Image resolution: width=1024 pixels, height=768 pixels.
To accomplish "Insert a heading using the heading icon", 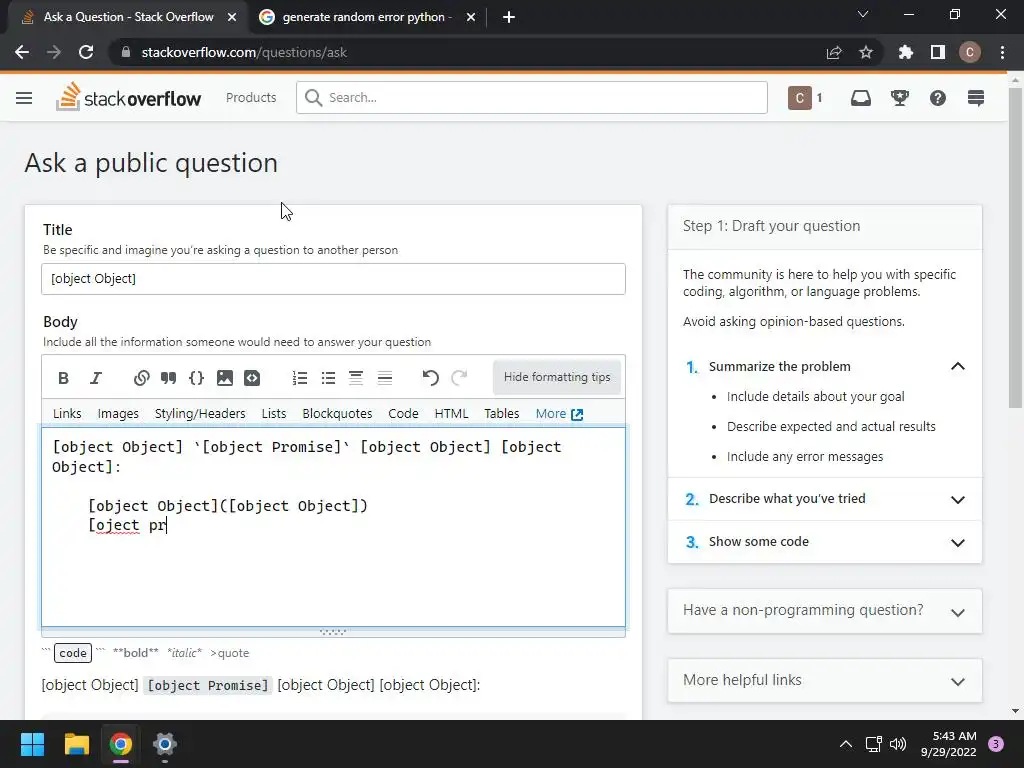I will pos(356,377).
